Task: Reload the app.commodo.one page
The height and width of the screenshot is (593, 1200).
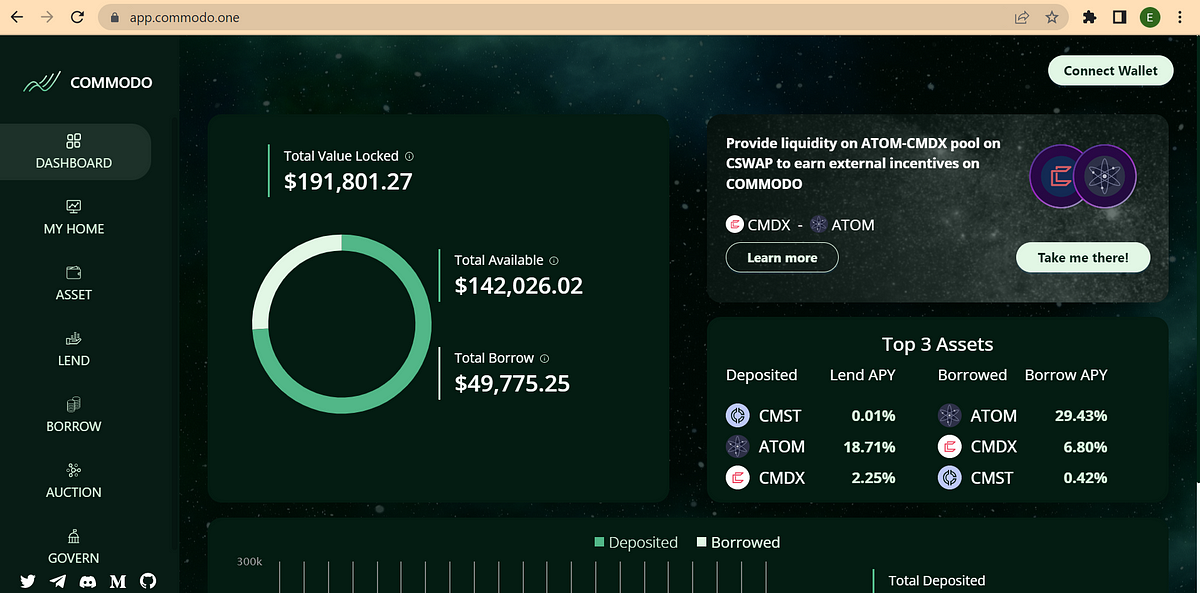Action: click(x=78, y=18)
